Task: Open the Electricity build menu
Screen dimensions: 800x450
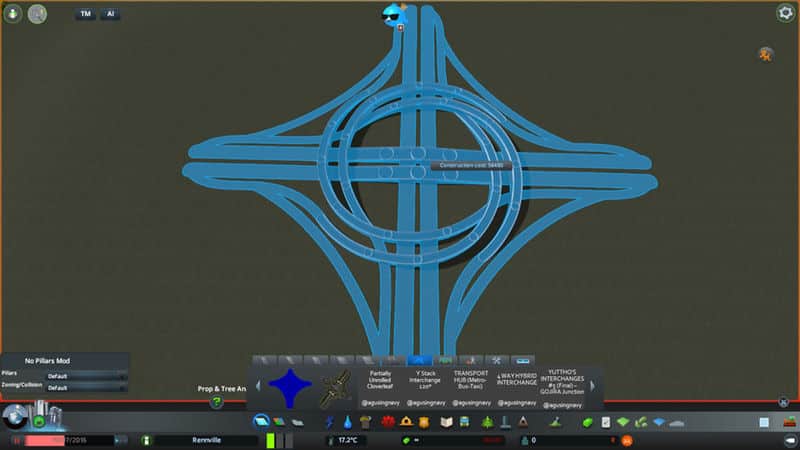Action: [x=331, y=422]
